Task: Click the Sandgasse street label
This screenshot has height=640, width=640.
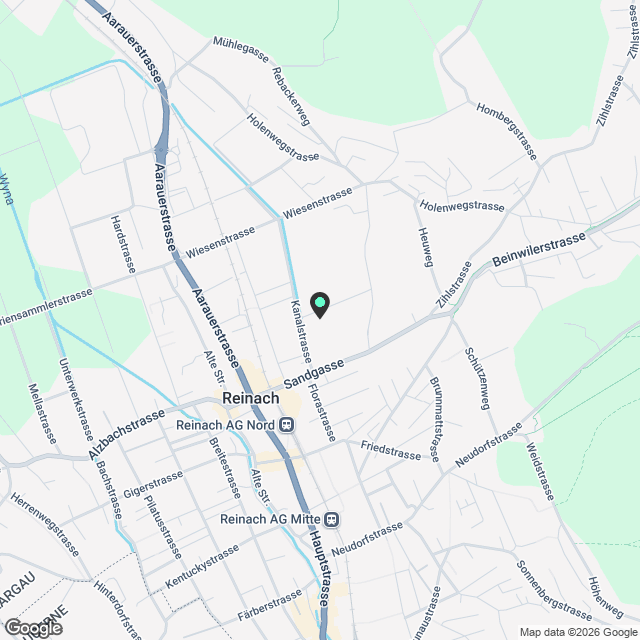Action: 314,374
